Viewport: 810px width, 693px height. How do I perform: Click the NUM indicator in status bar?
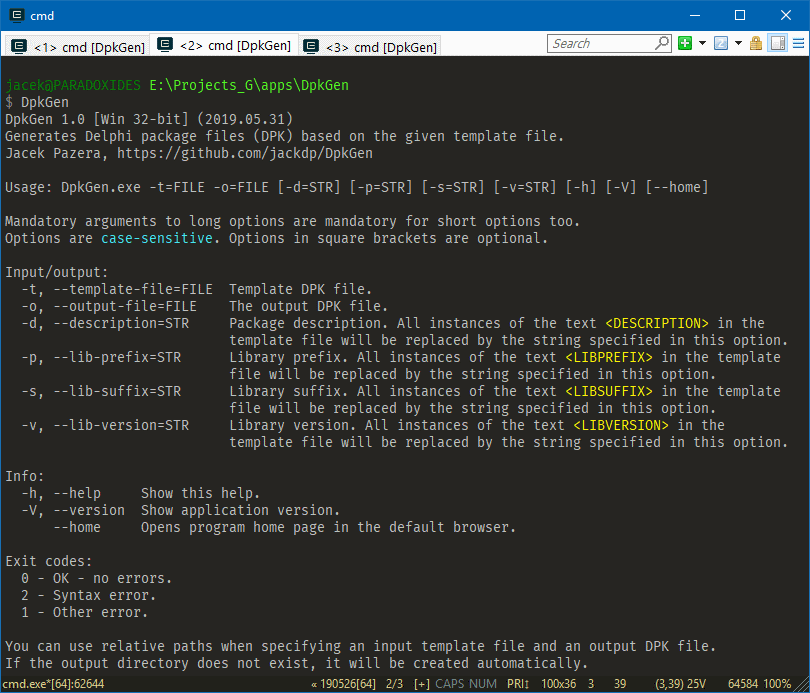[x=481, y=684]
